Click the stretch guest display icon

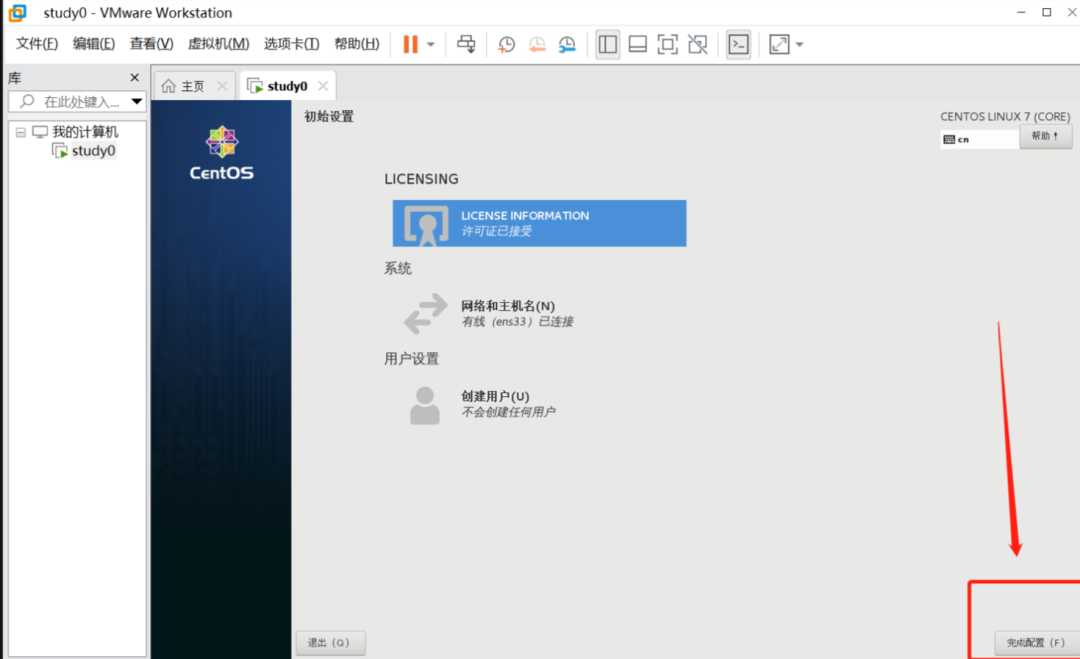[779, 45]
